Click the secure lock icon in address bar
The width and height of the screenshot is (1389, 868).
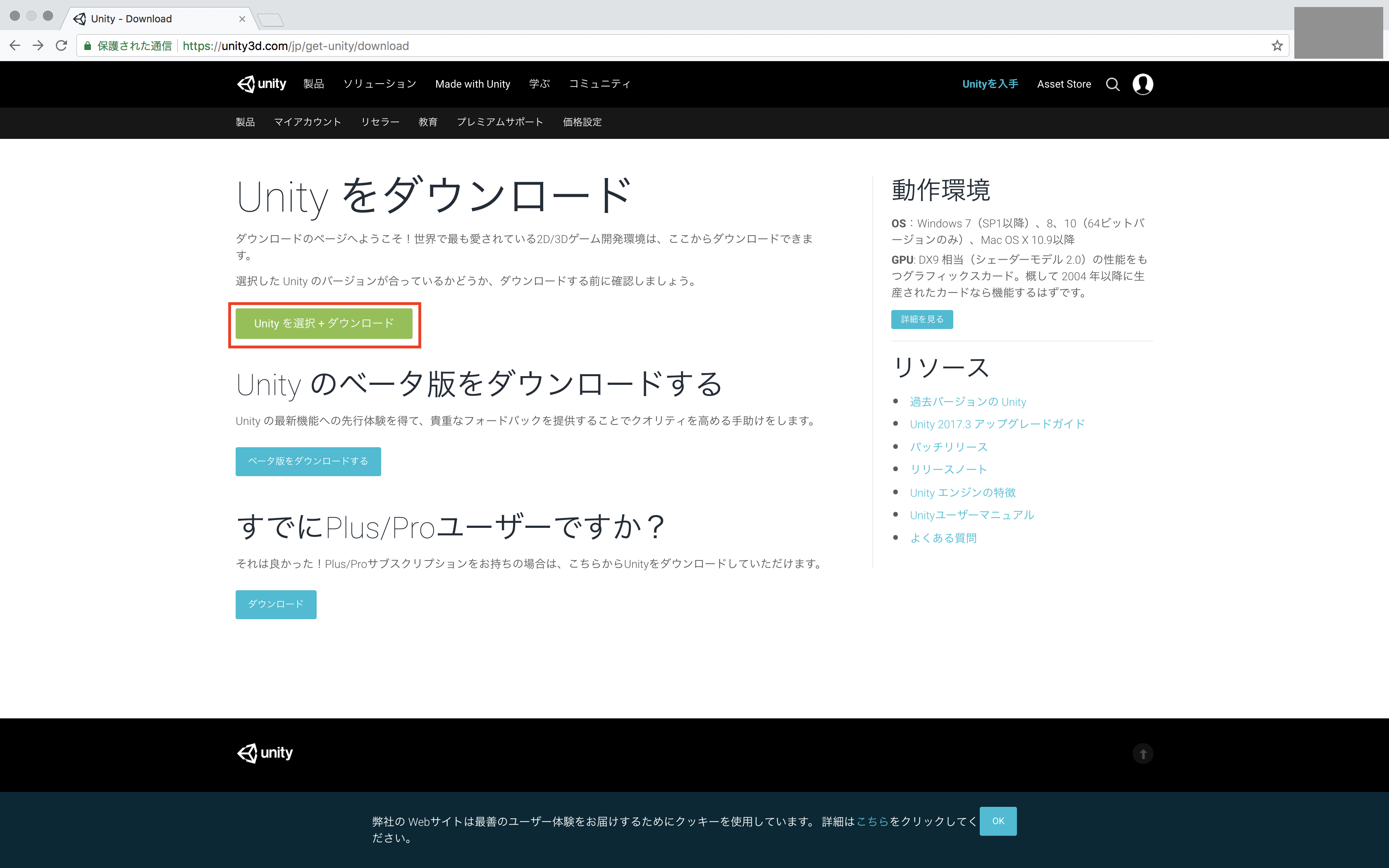click(87, 46)
